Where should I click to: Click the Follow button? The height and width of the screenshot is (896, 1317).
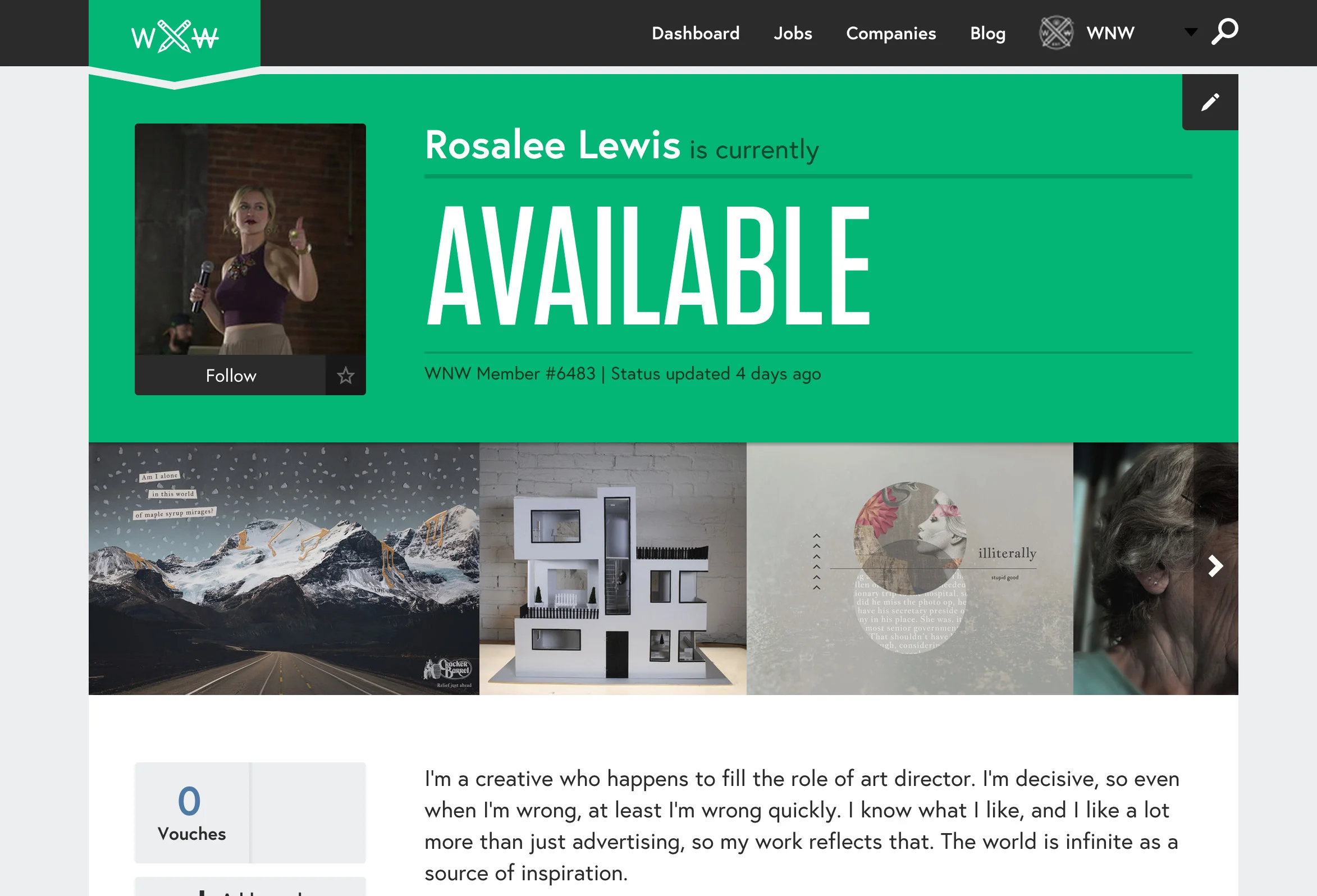(231, 376)
